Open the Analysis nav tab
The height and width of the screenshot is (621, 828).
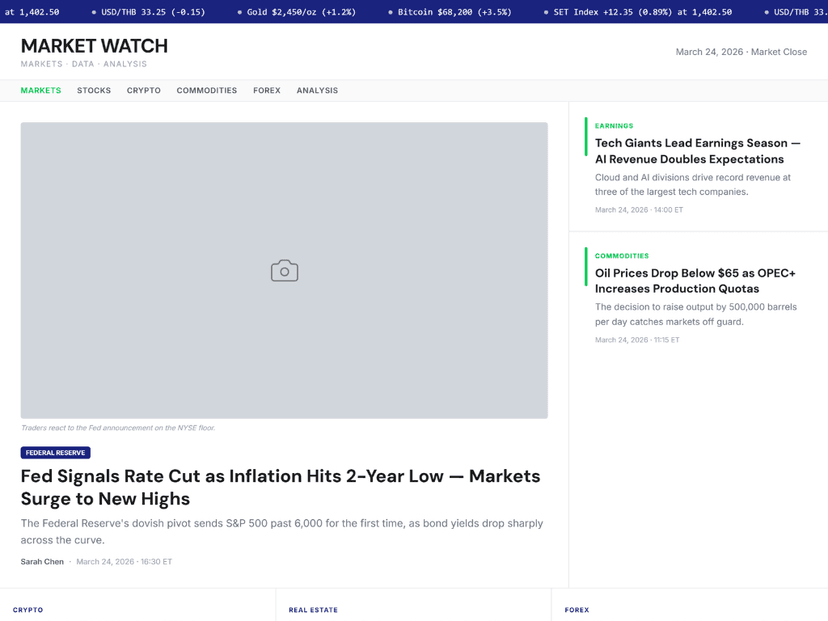pos(317,90)
